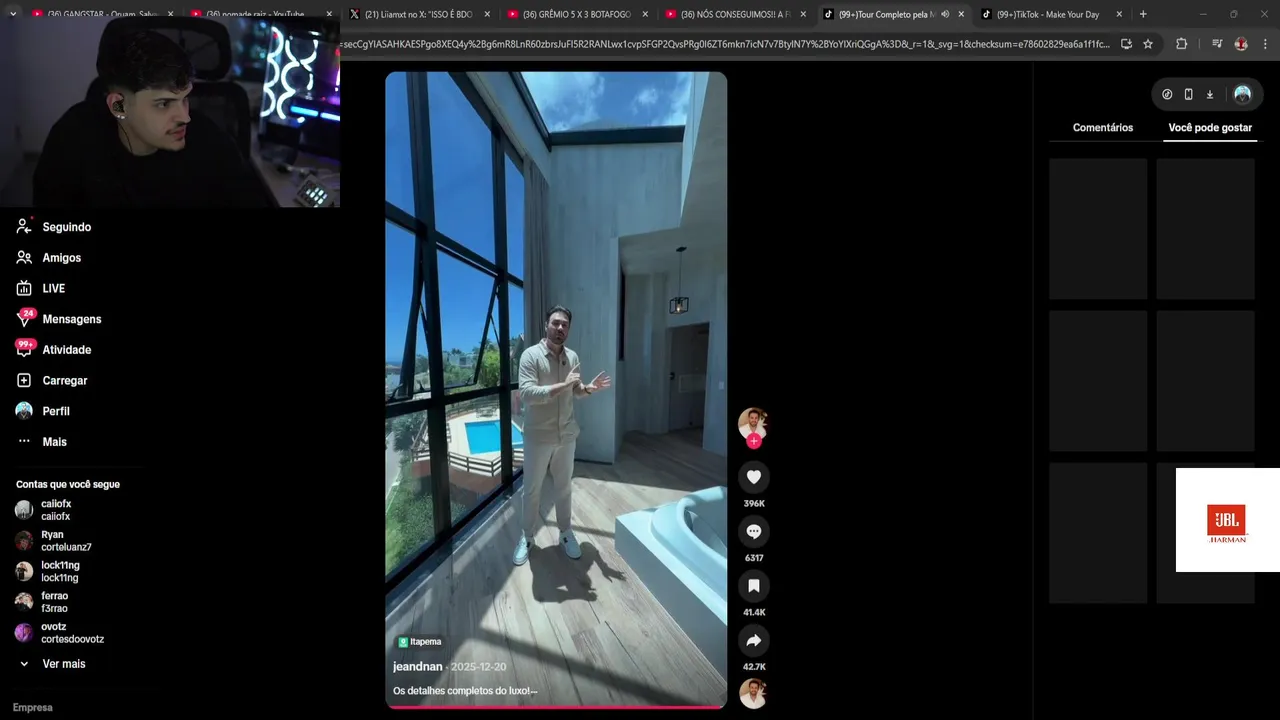Select 396K likes count text

pyautogui.click(x=753, y=504)
